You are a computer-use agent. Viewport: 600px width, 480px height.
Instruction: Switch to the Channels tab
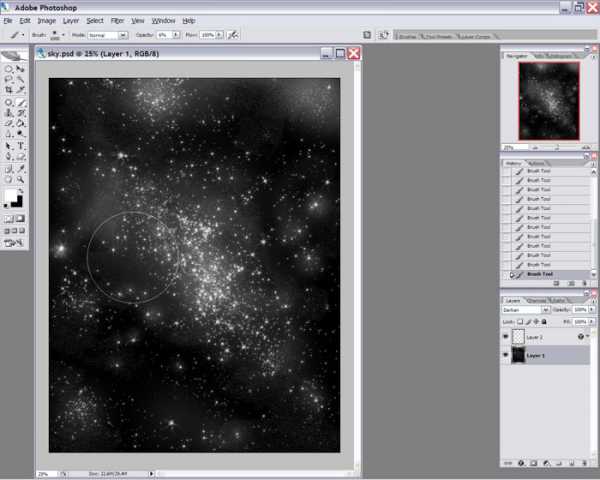pyautogui.click(x=537, y=299)
